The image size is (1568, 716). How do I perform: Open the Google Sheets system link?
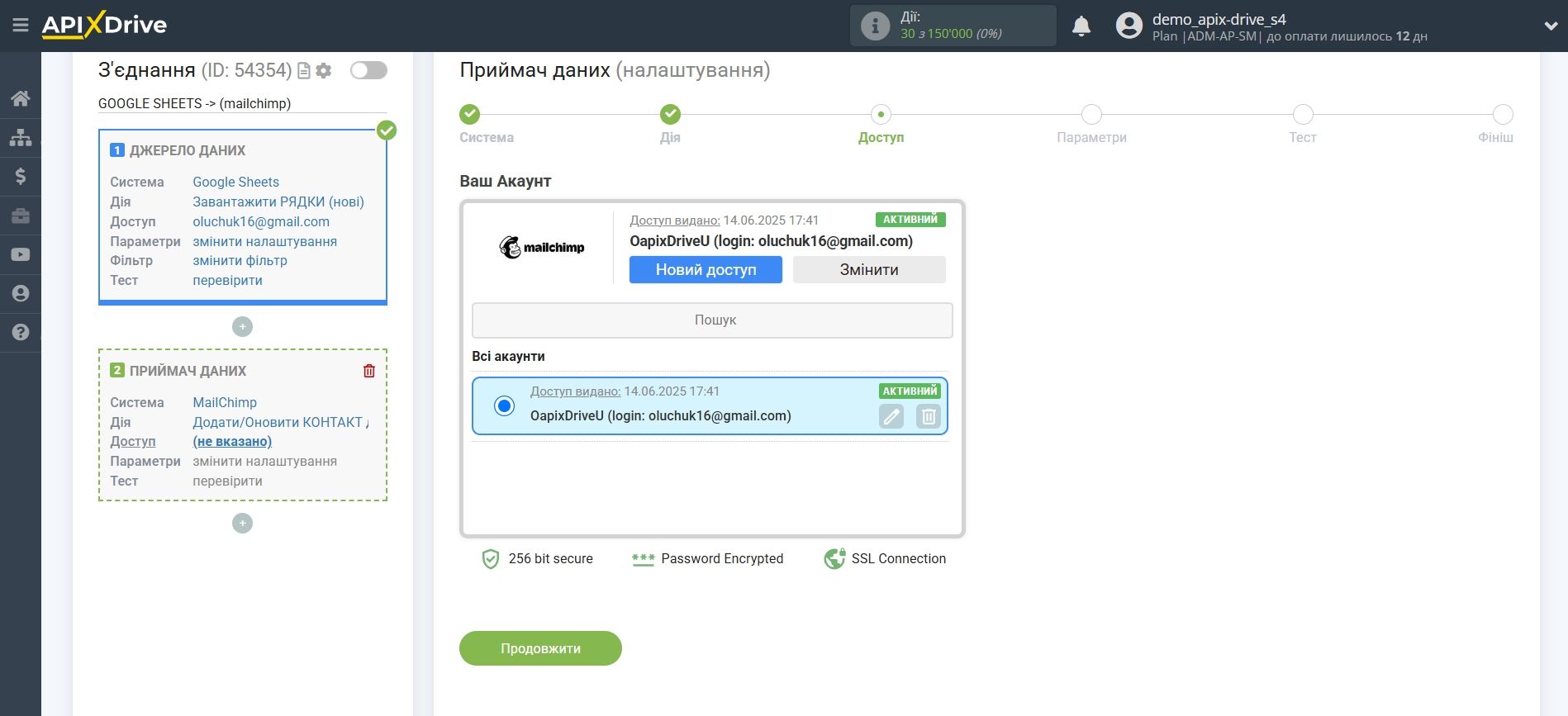tap(235, 182)
